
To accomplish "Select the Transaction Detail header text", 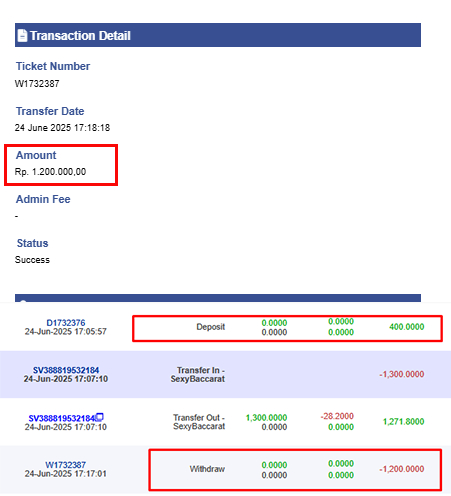I will pos(80,36).
